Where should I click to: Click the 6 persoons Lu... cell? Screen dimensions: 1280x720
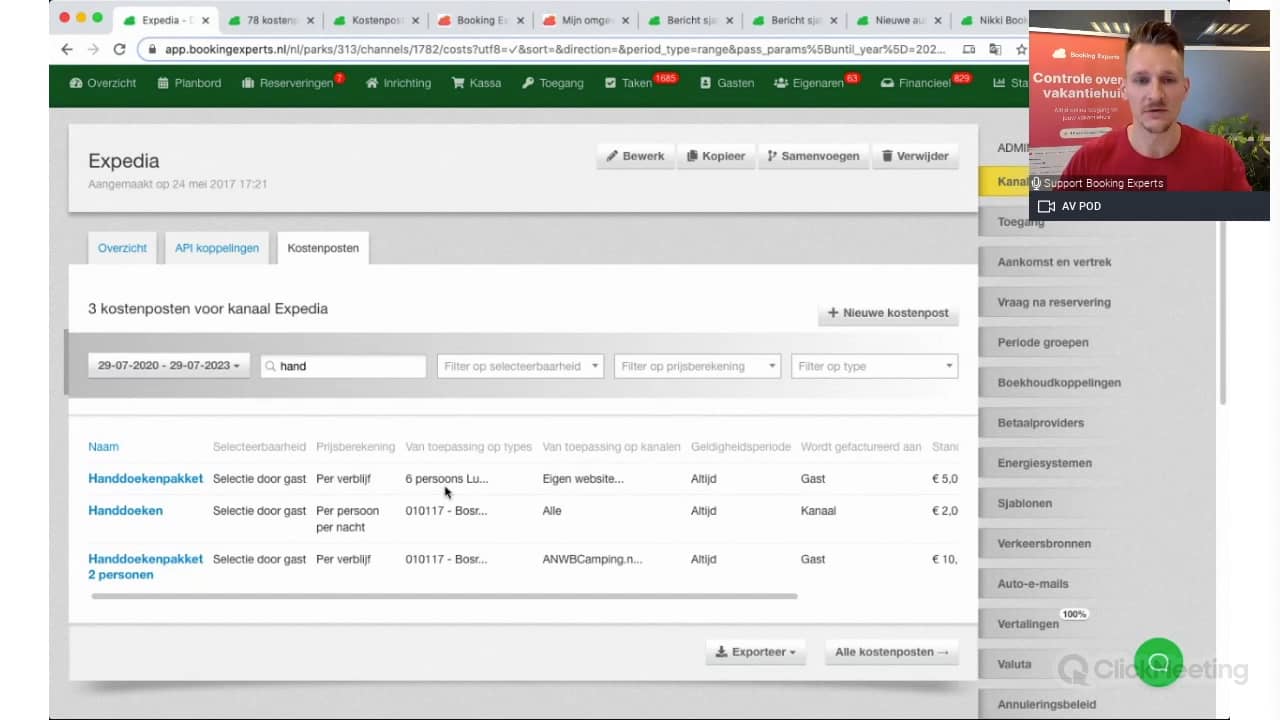[447, 479]
